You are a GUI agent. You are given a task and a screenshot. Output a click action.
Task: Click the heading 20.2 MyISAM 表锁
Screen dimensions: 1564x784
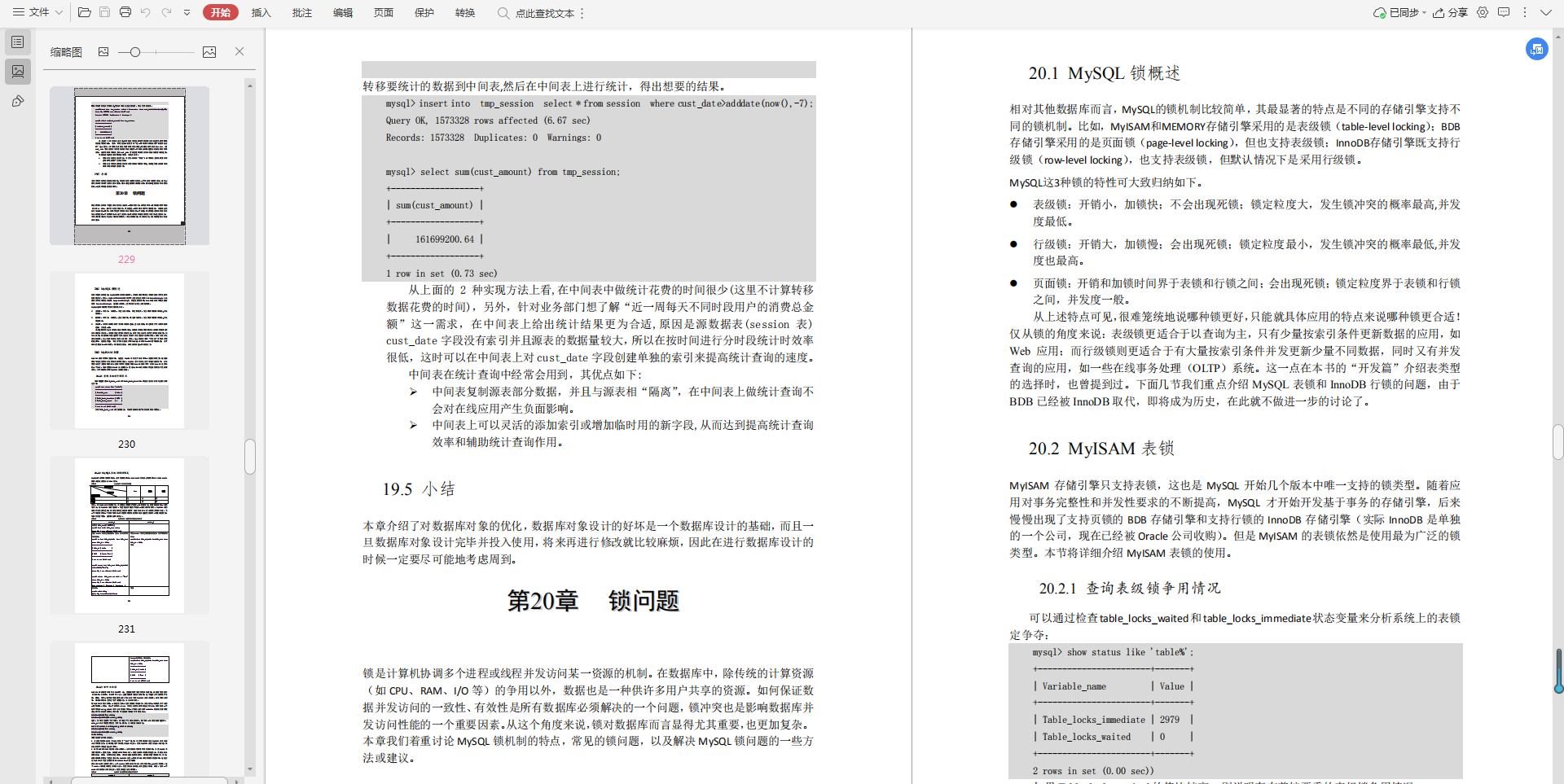click(x=1101, y=449)
